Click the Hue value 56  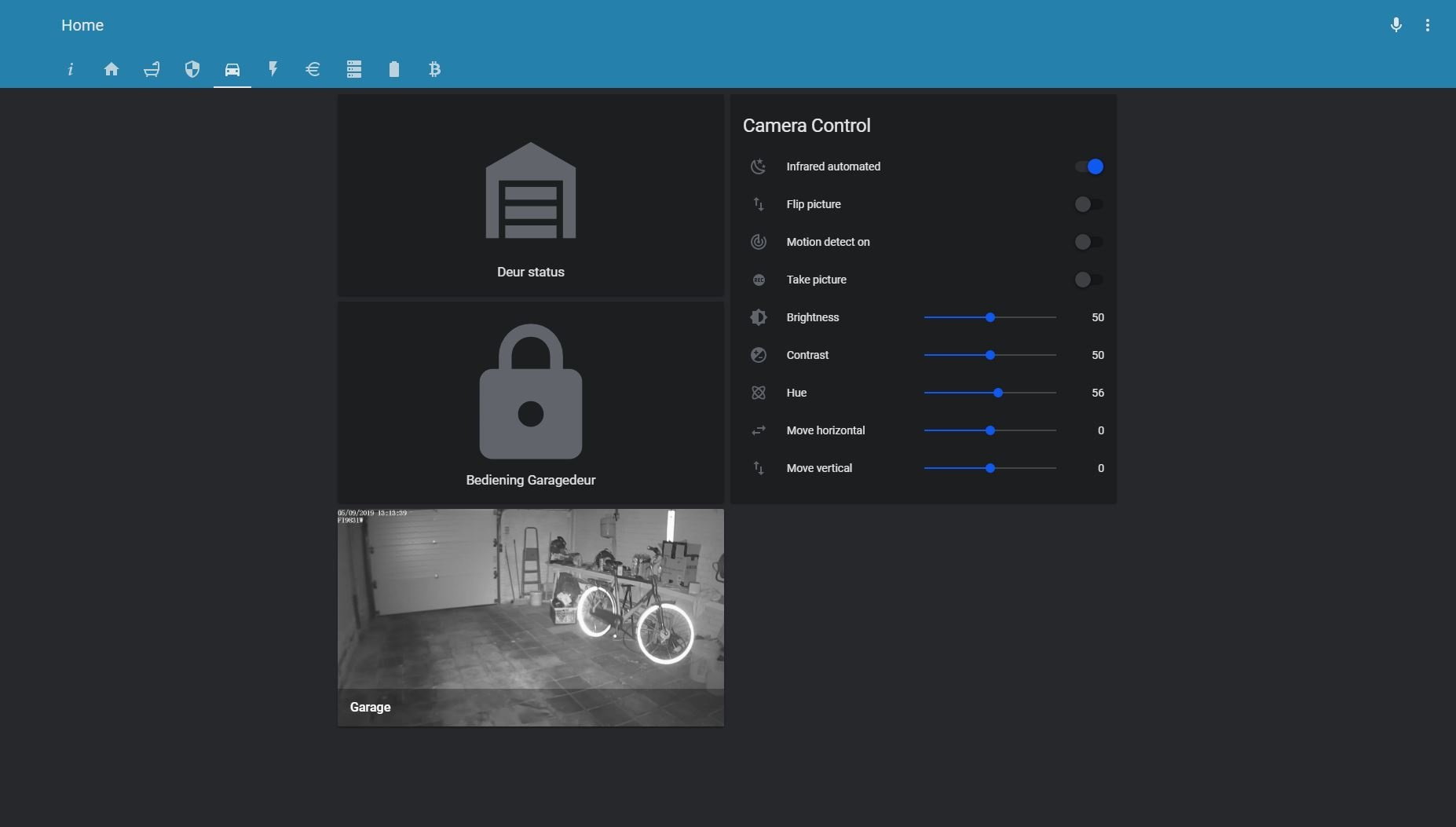(x=1098, y=393)
